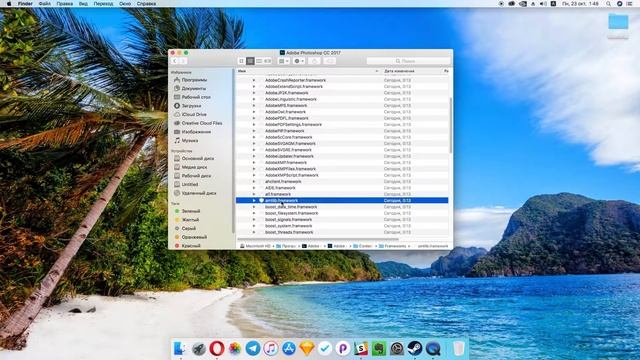Open Загрузки in the sidebar
The width and height of the screenshot is (640, 360).
[x=188, y=106]
